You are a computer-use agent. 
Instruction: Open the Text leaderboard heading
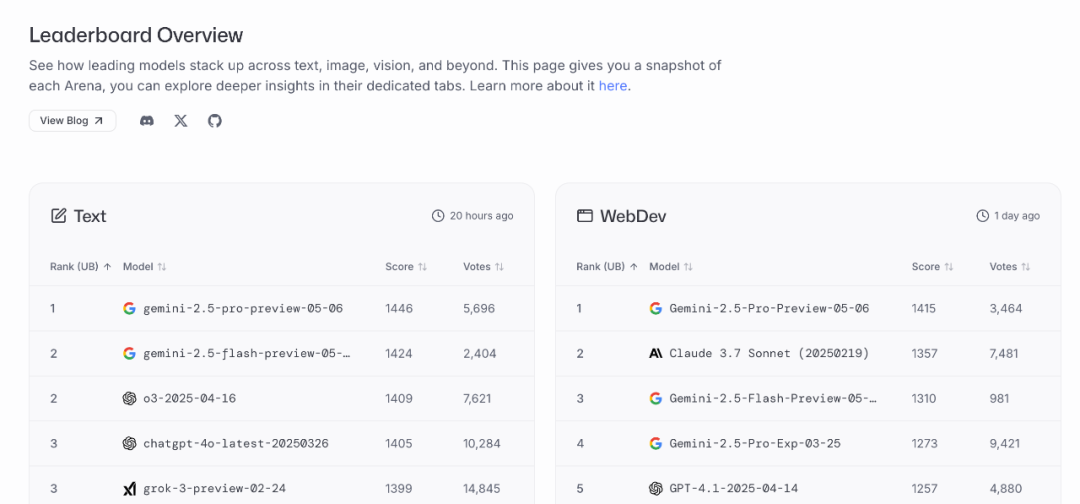[x=90, y=216]
